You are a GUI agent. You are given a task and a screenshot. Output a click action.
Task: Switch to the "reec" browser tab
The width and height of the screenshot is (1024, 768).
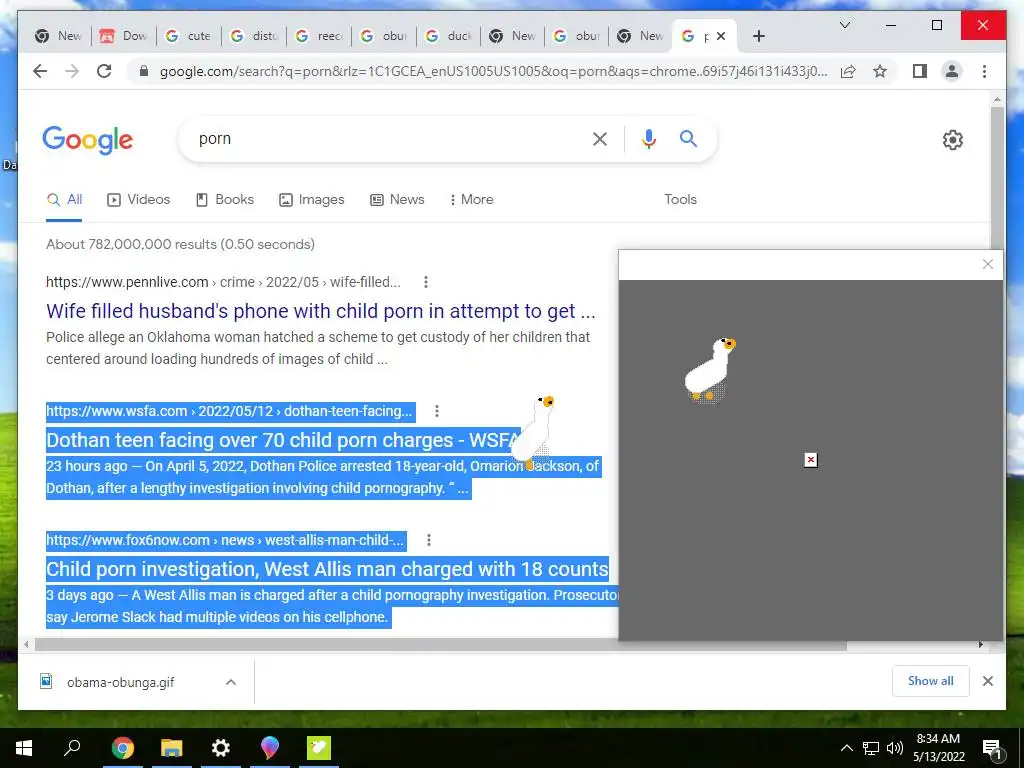pos(319,36)
